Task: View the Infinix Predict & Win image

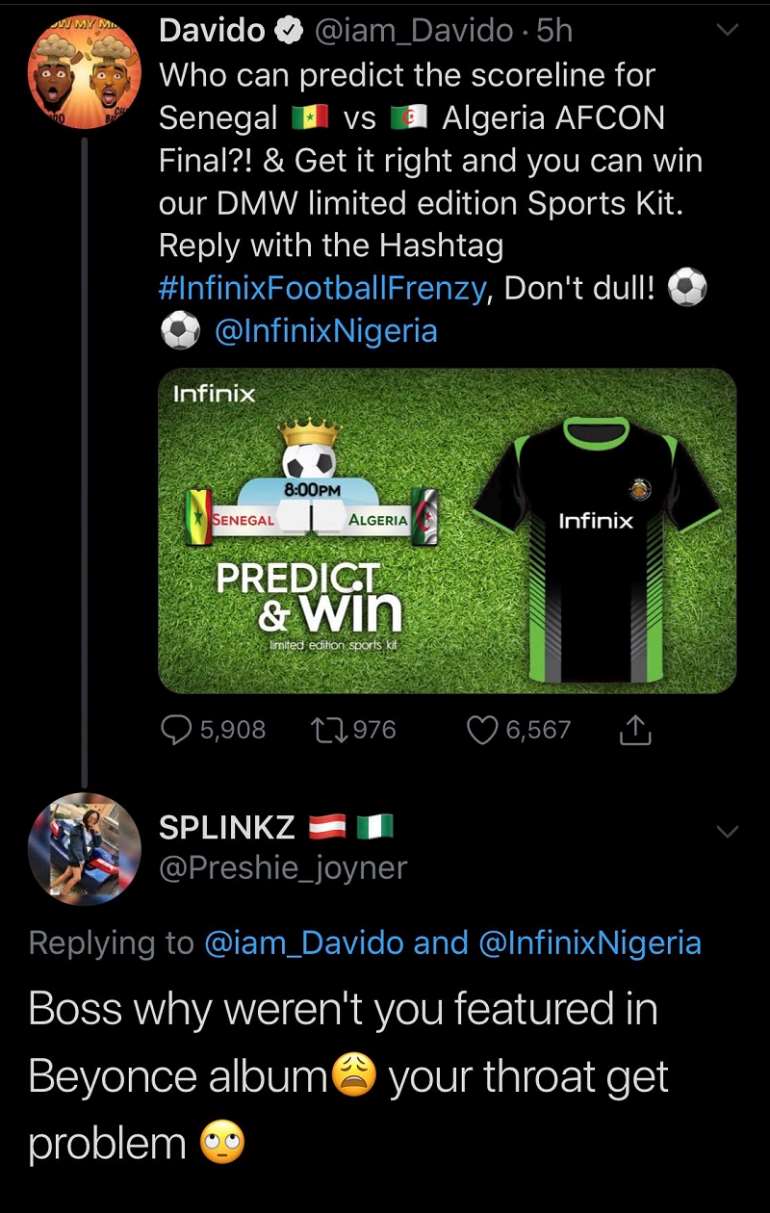Action: coord(448,530)
